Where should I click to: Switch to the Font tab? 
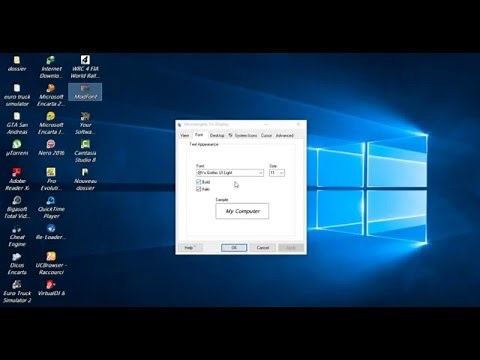(199, 135)
